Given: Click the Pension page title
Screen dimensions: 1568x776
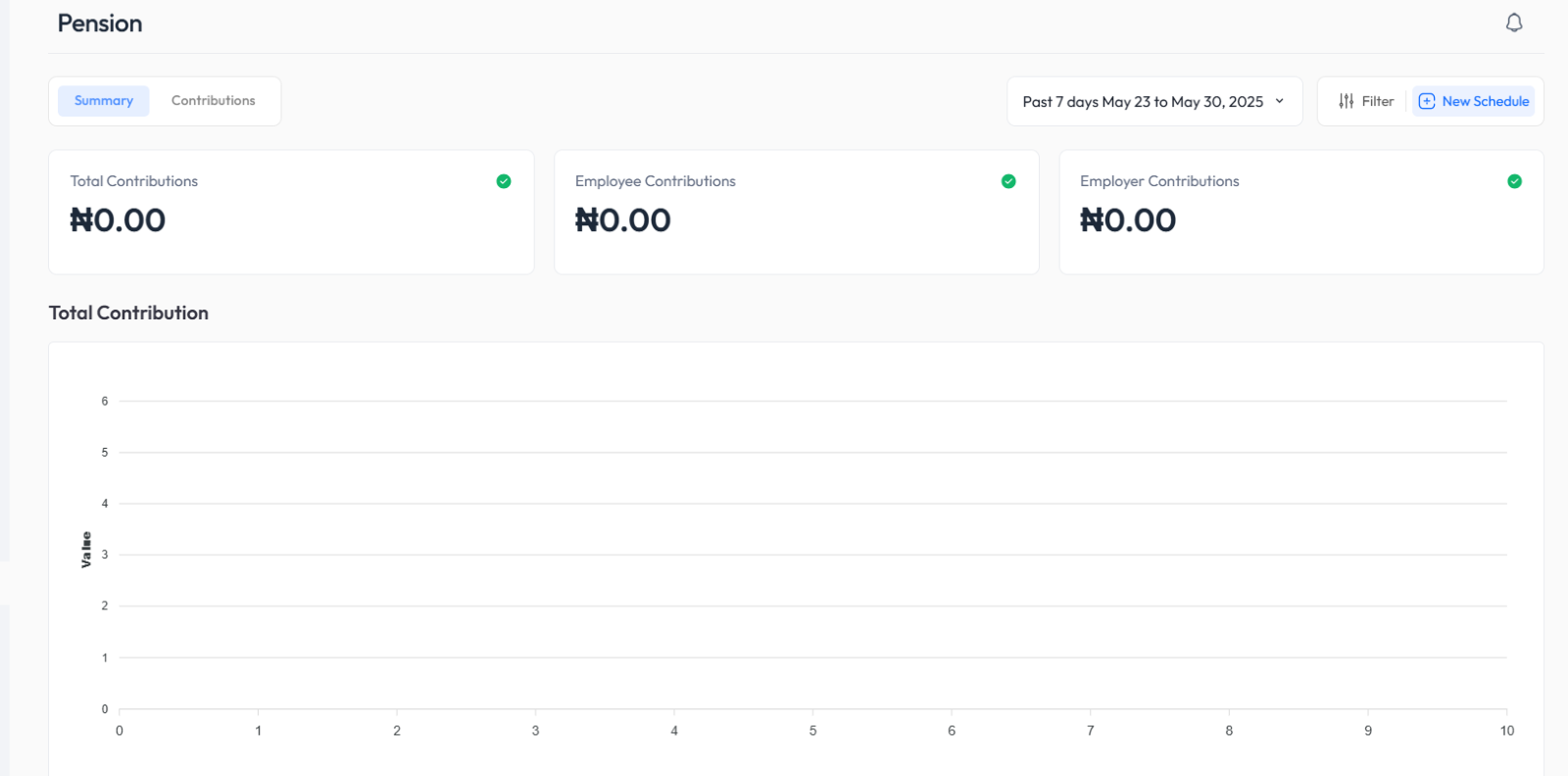Looking at the screenshot, I should click(x=100, y=24).
